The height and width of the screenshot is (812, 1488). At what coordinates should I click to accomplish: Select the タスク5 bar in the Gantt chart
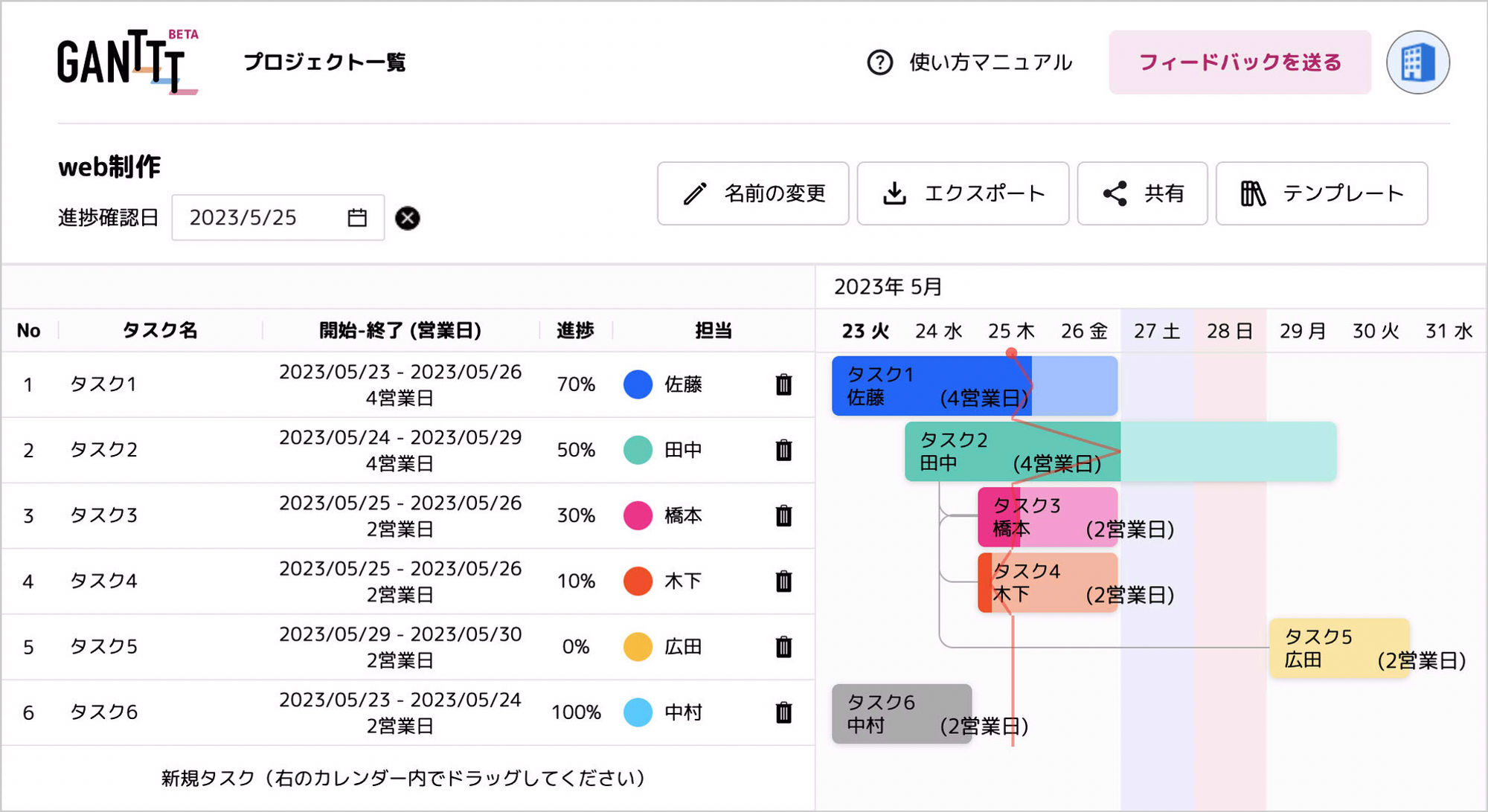[1339, 648]
